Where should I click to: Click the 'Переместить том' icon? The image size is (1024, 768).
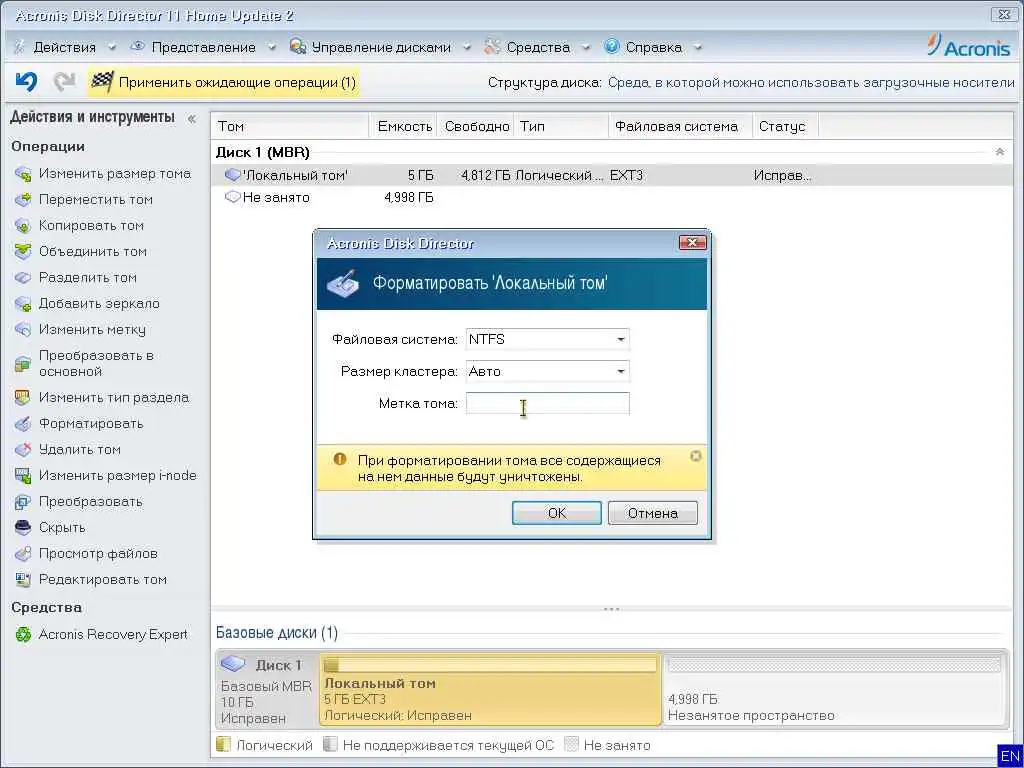(x=23, y=200)
